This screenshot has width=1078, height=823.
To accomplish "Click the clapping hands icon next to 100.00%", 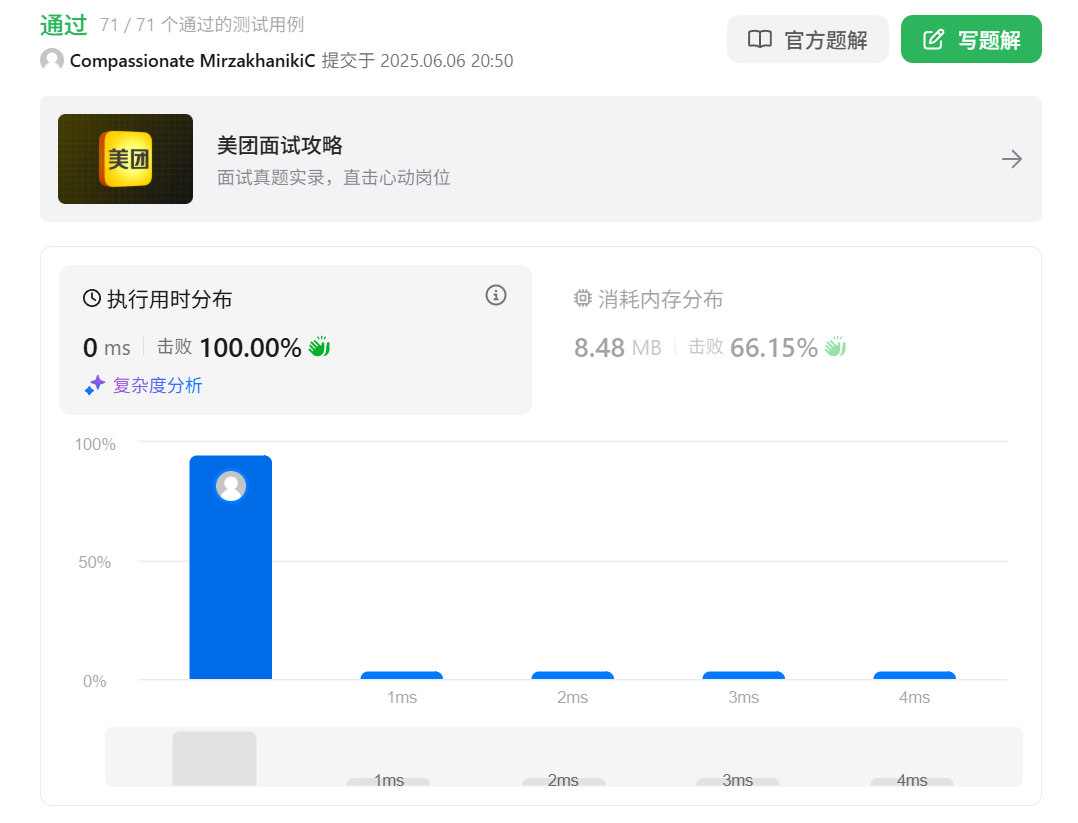I will coord(319,347).
